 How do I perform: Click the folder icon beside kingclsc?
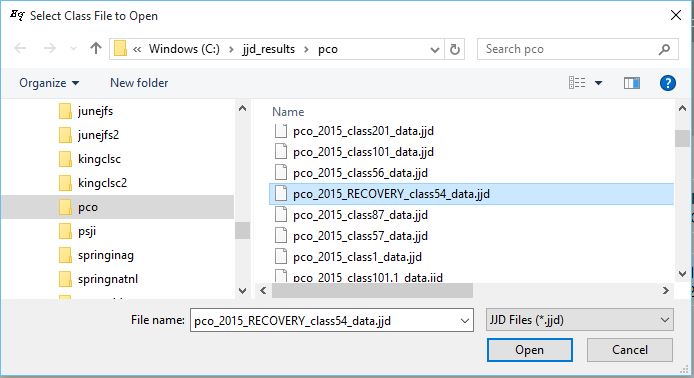coord(65,159)
